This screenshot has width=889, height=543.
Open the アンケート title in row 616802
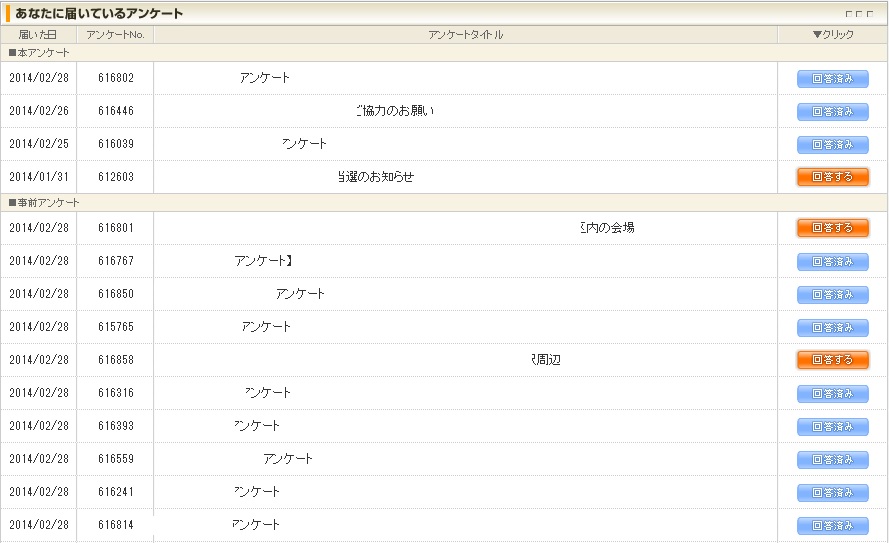click(265, 78)
